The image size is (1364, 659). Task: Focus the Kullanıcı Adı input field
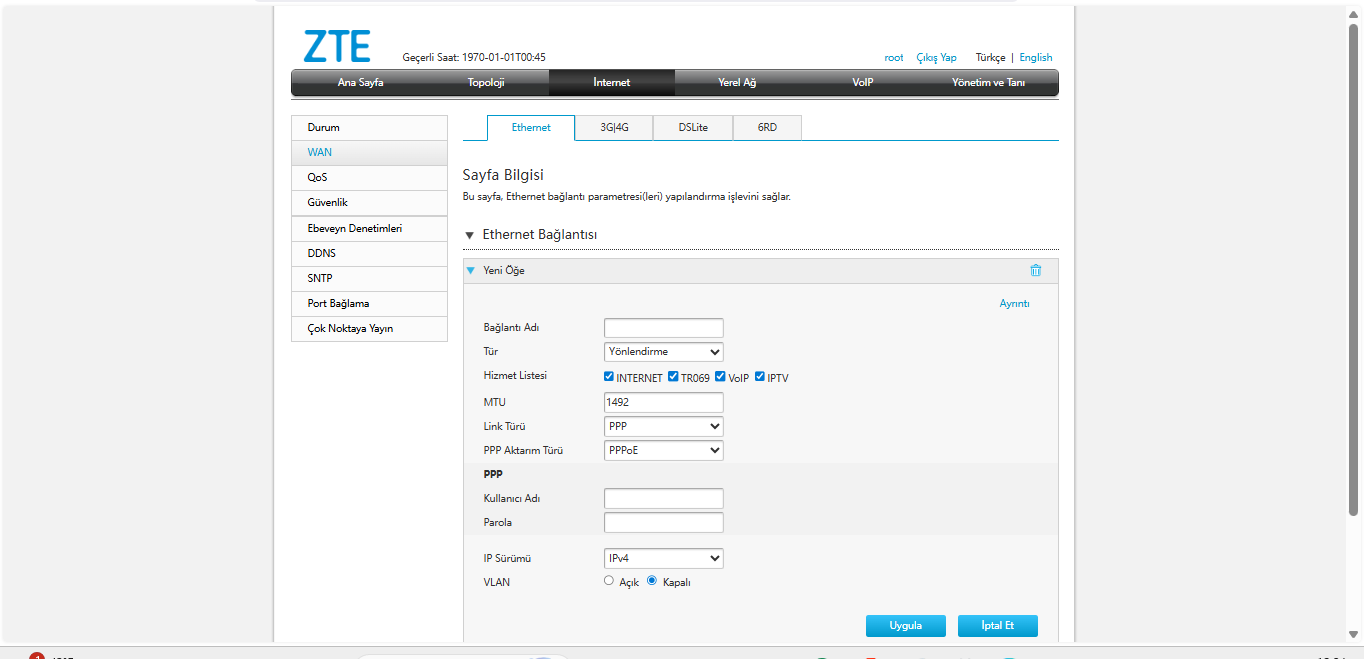tap(664, 499)
